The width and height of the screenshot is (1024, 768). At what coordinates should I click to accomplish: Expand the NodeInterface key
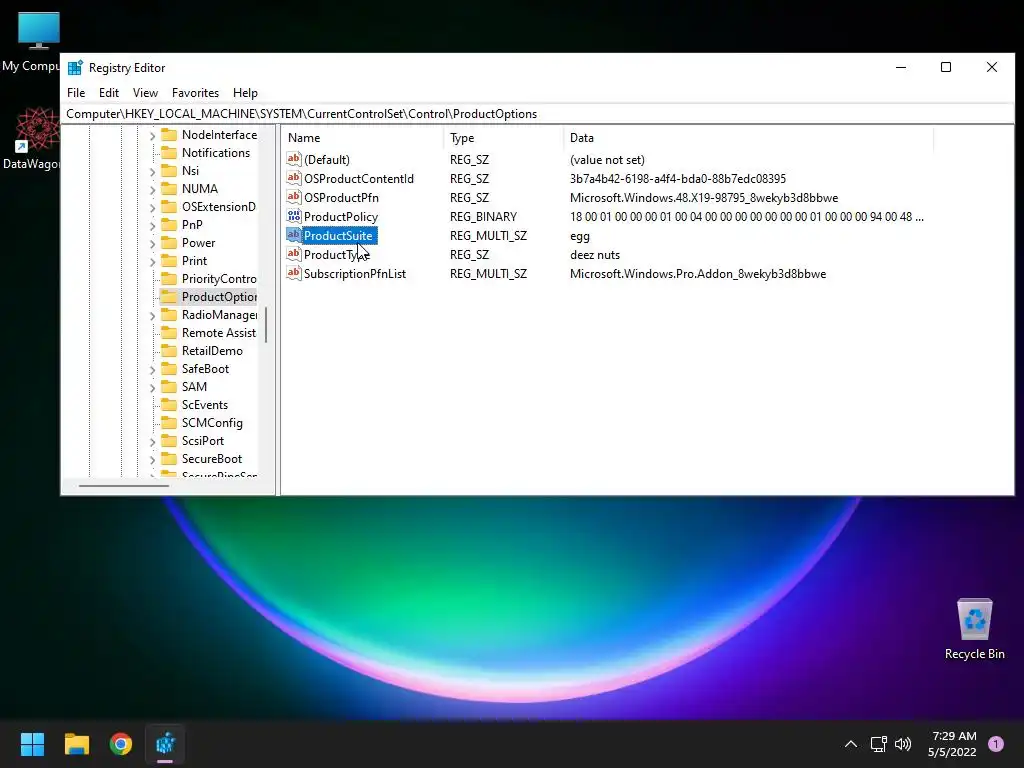152,135
